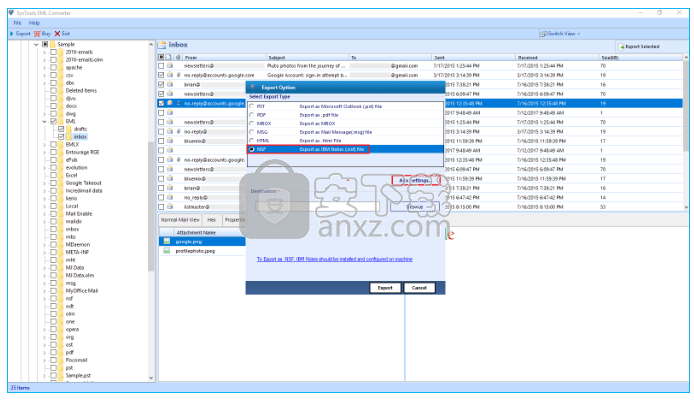The height and width of the screenshot is (402, 694).
Task: Click the profilephoto.jpeg file icon
Action: pos(166,251)
